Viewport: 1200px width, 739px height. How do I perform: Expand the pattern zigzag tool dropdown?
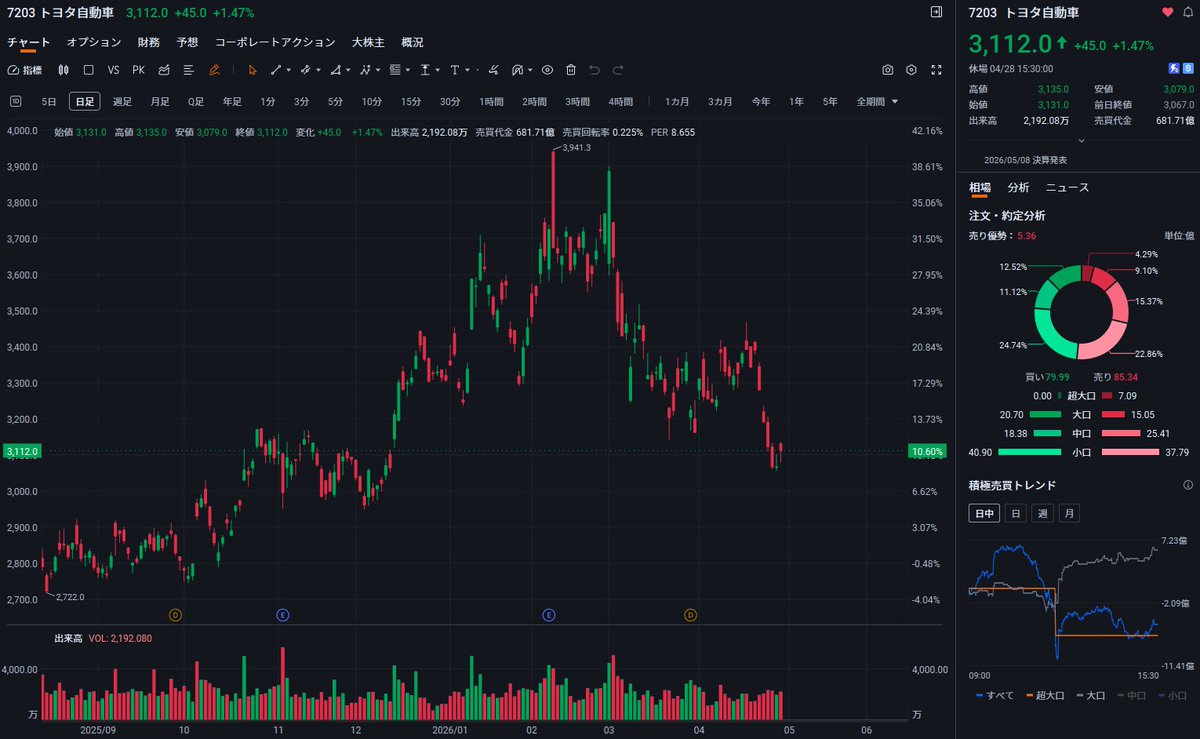point(378,70)
